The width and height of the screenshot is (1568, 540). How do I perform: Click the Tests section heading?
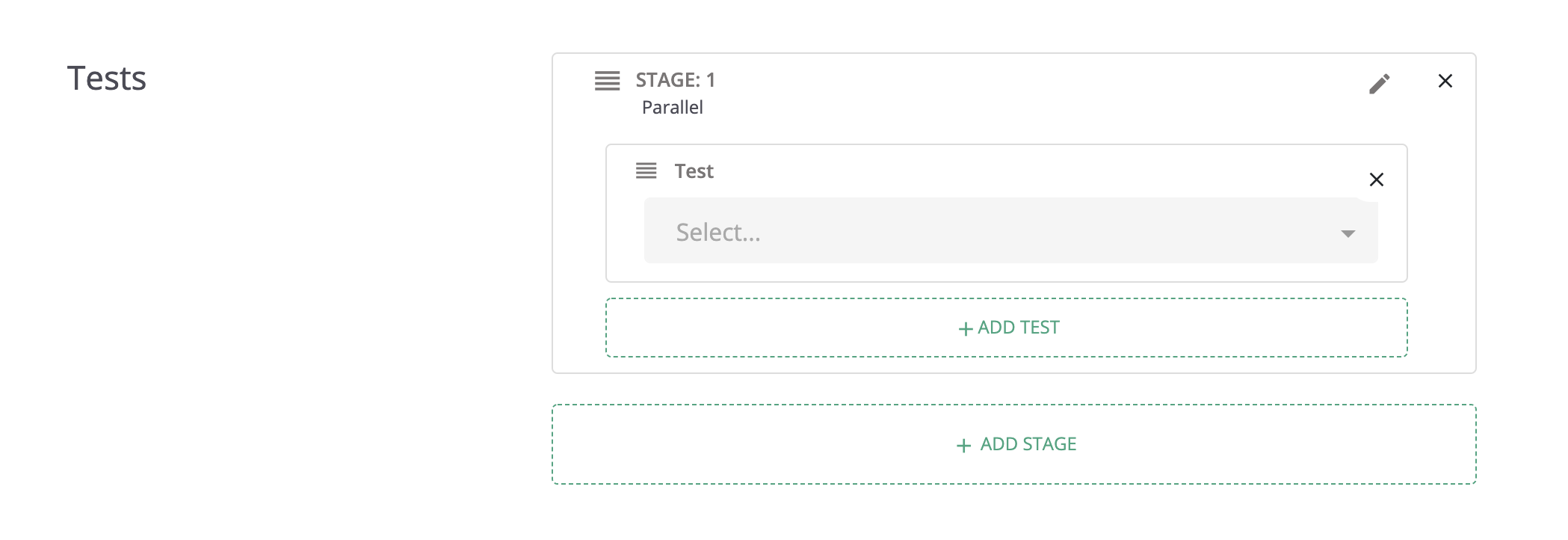point(107,79)
